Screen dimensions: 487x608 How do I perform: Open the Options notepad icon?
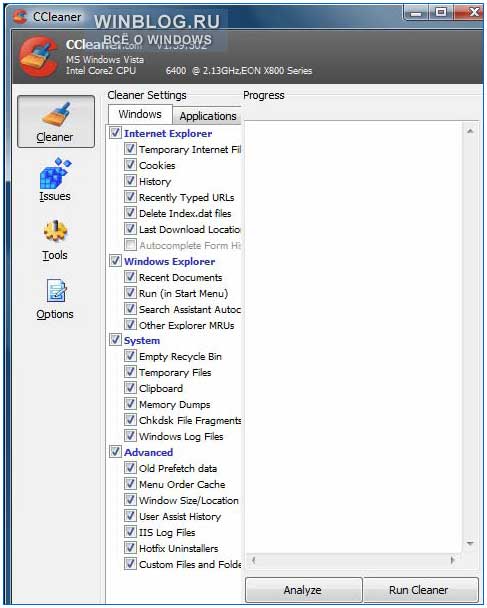point(57,291)
